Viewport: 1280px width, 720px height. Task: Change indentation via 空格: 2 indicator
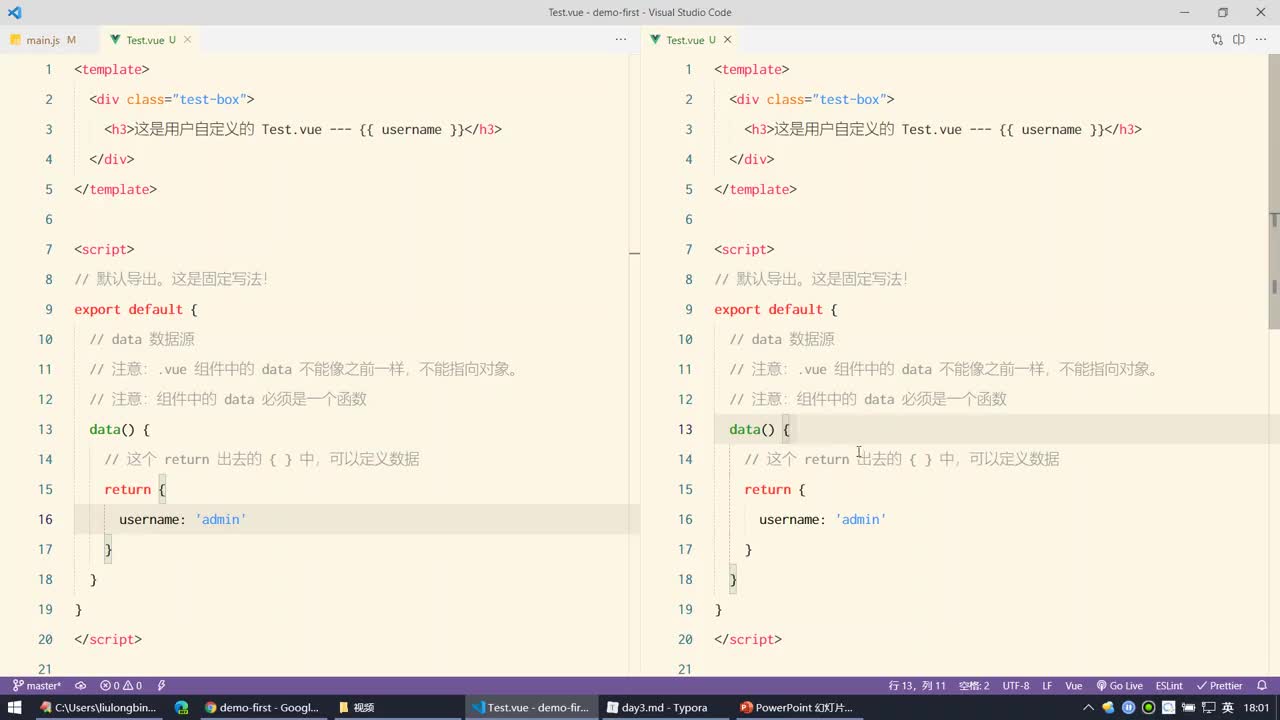pos(974,686)
